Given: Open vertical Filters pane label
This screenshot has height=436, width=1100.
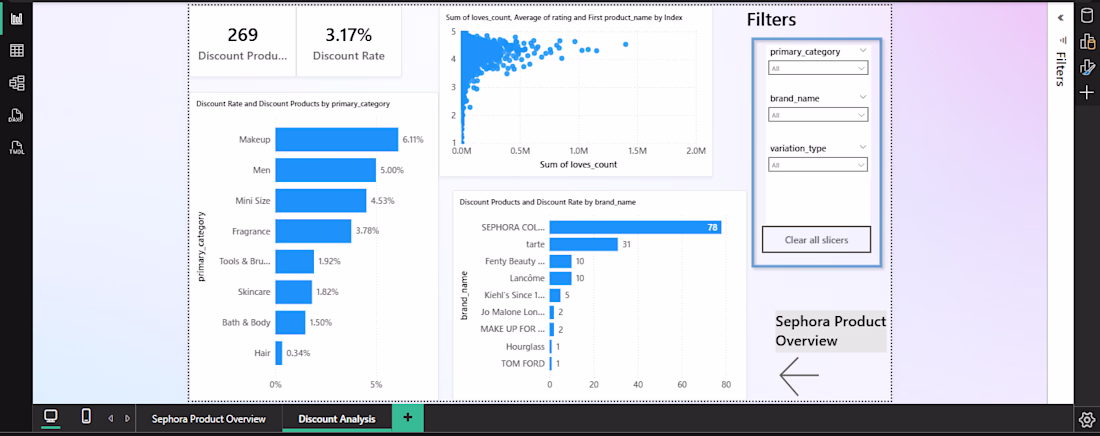Looking at the screenshot, I should coord(1061,68).
